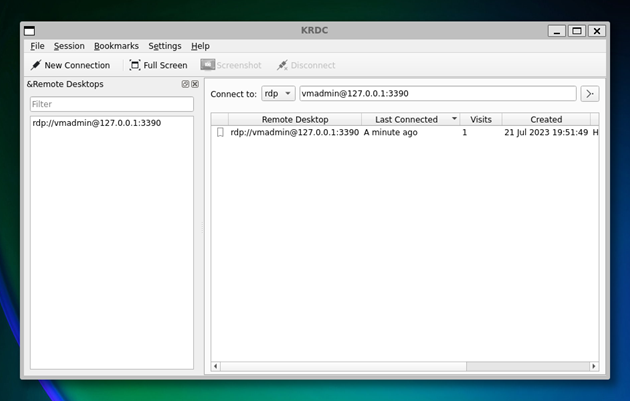Click the '21 Jul 2023 19:51:49' cell

[546, 132]
